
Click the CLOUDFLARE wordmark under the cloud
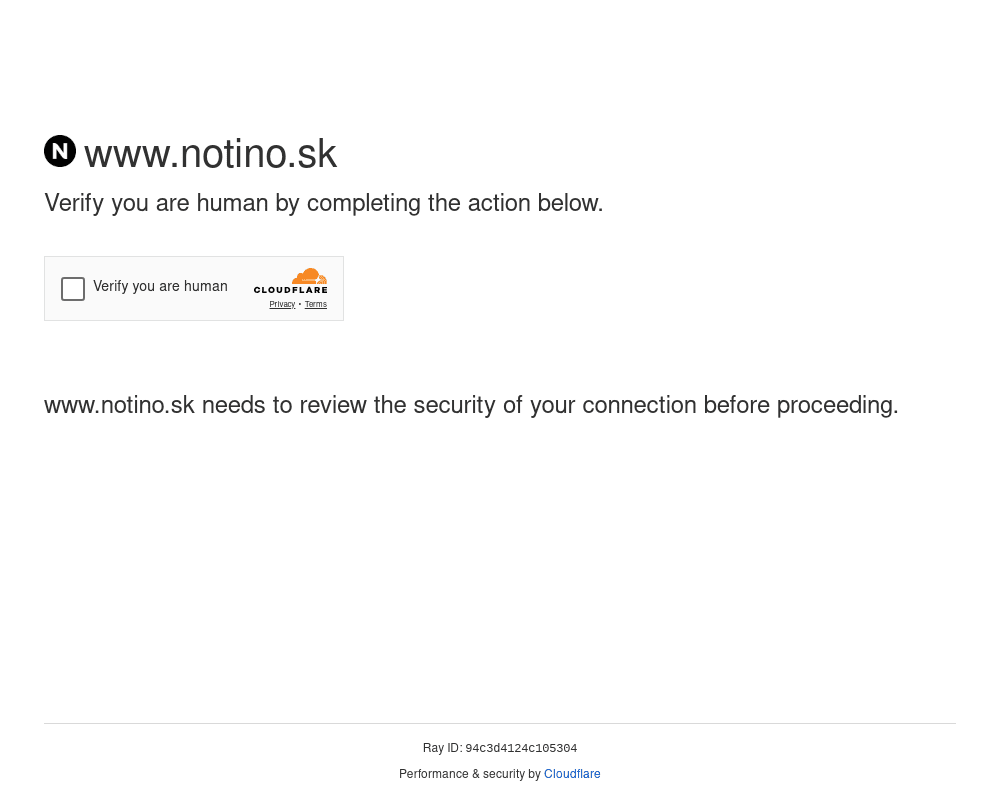[291, 290]
